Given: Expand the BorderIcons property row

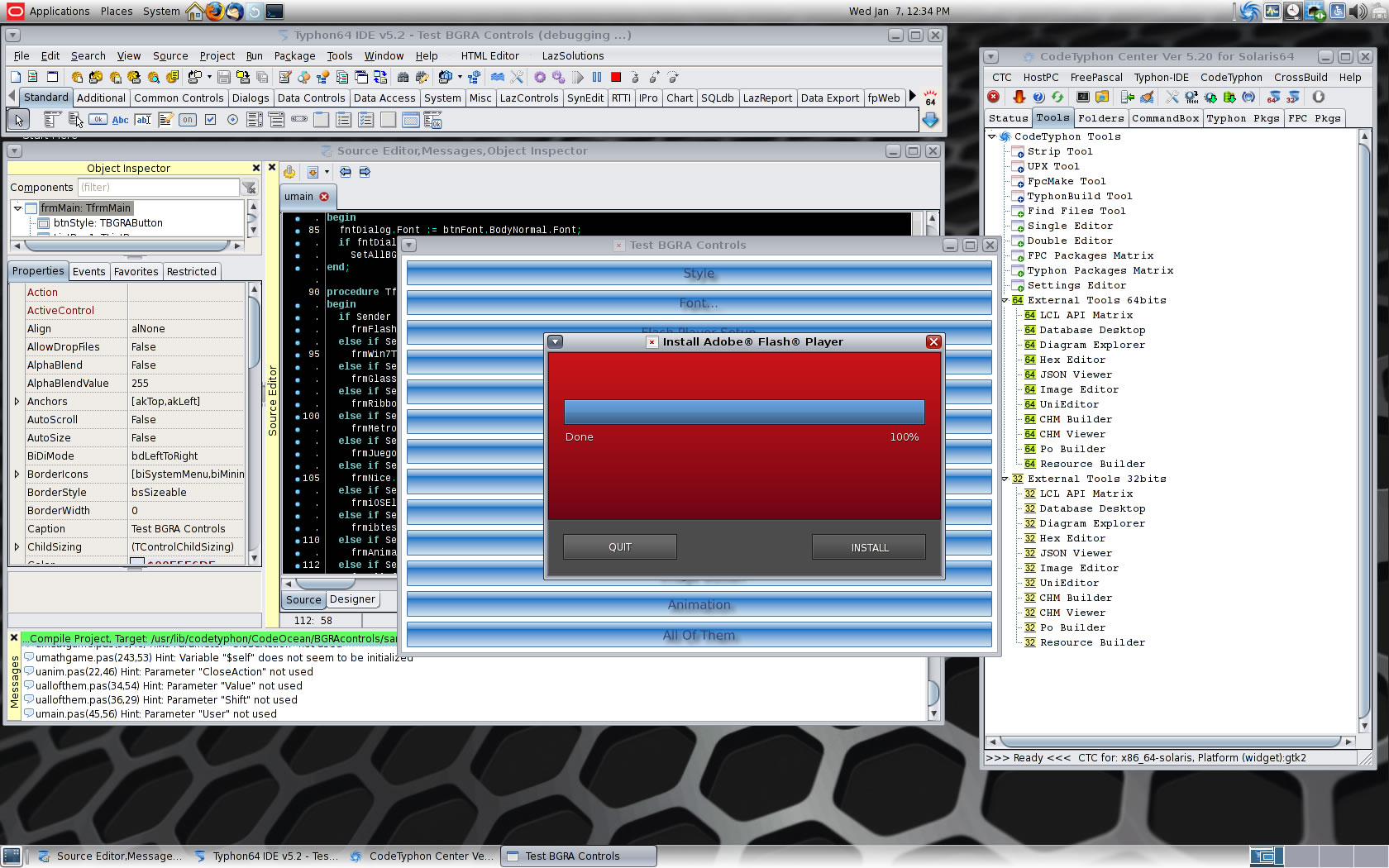Looking at the screenshot, I should 17,475.
